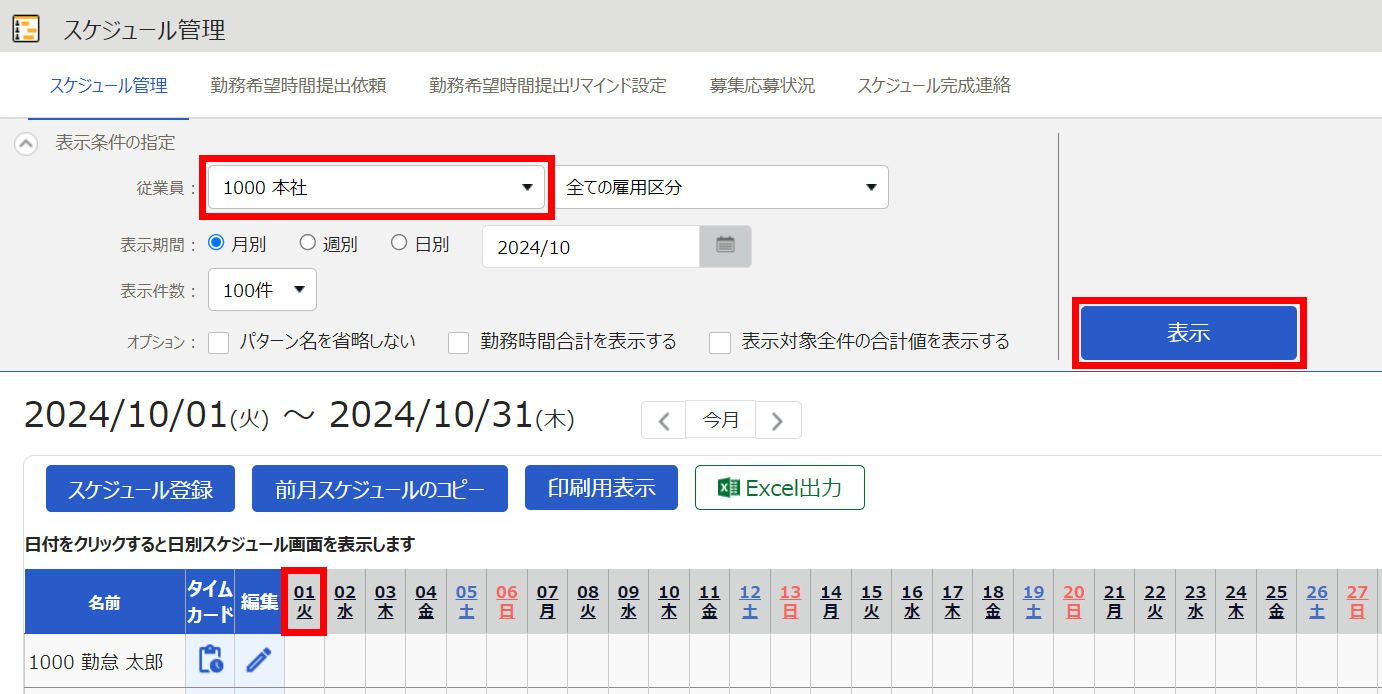Open daily schedule for 07 月
The image size is (1382, 694).
click(x=548, y=602)
